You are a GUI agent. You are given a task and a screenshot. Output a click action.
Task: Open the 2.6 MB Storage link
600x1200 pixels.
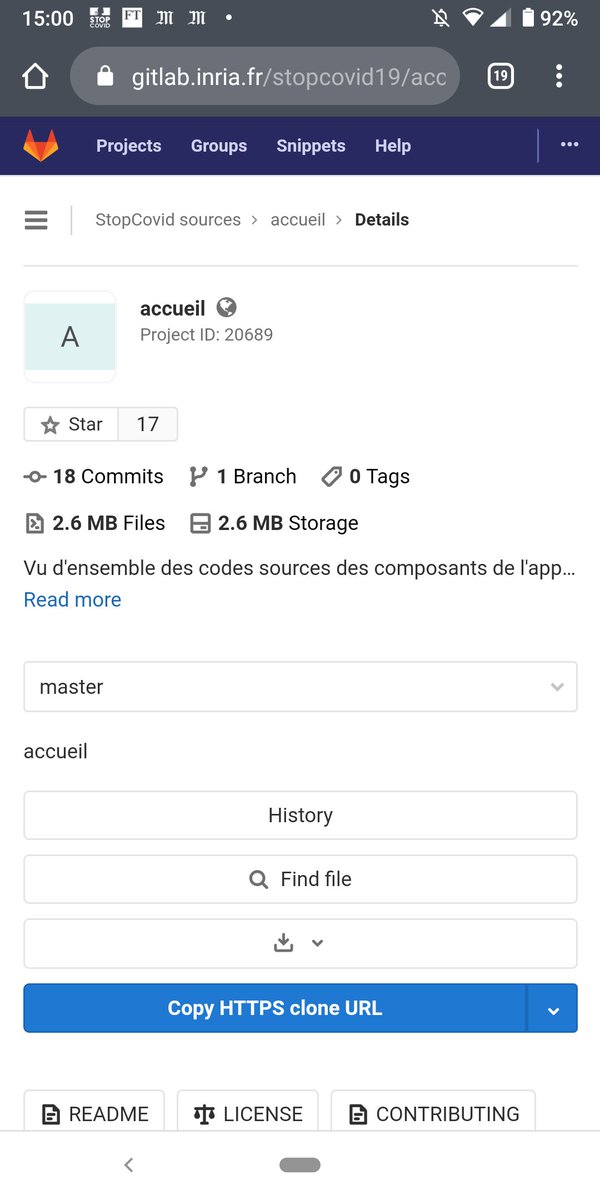point(274,523)
